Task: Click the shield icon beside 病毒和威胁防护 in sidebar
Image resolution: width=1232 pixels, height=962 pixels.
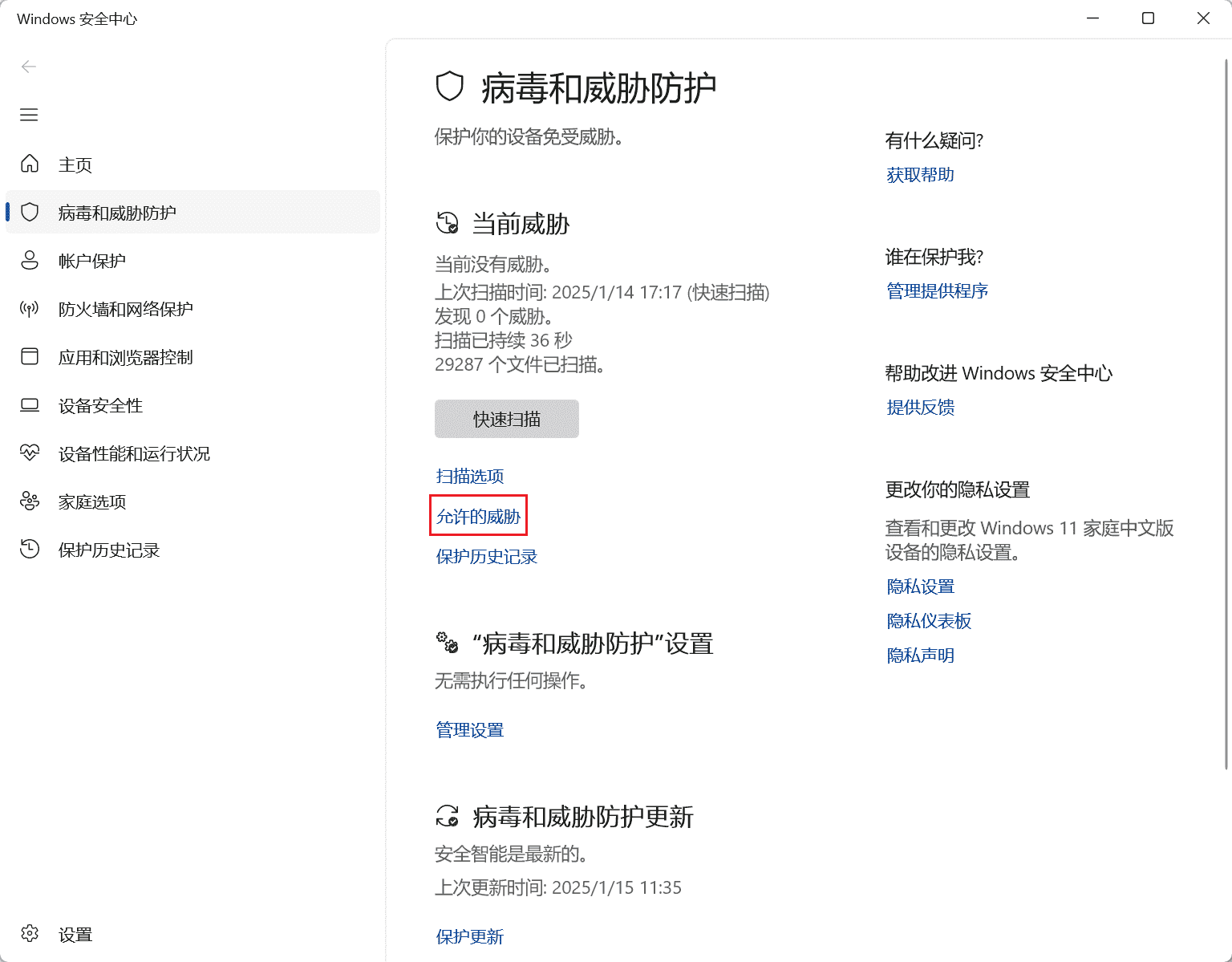Action: coord(30,212)
